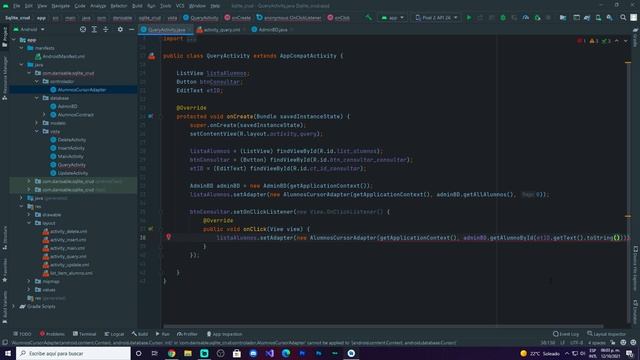Click the green Run app button
The image size is (640, 360).
[469, 18]
